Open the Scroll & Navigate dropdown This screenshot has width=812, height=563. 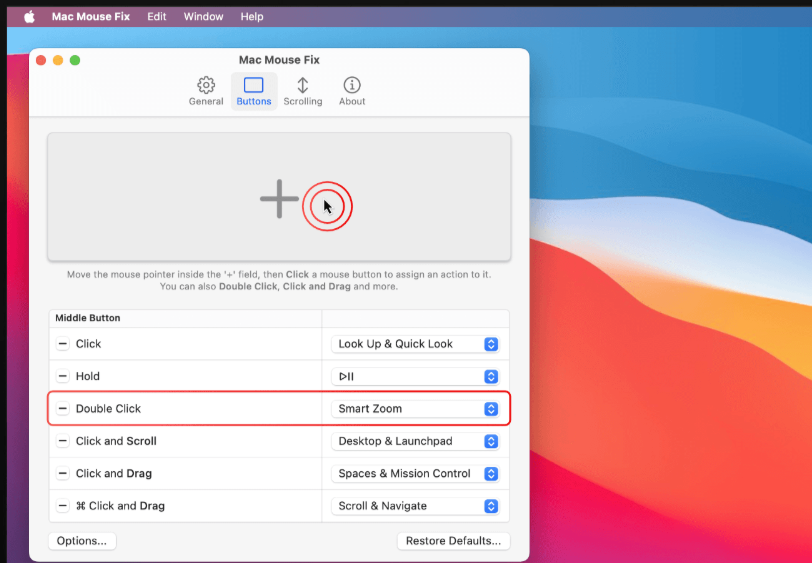[x=415, y=506]
